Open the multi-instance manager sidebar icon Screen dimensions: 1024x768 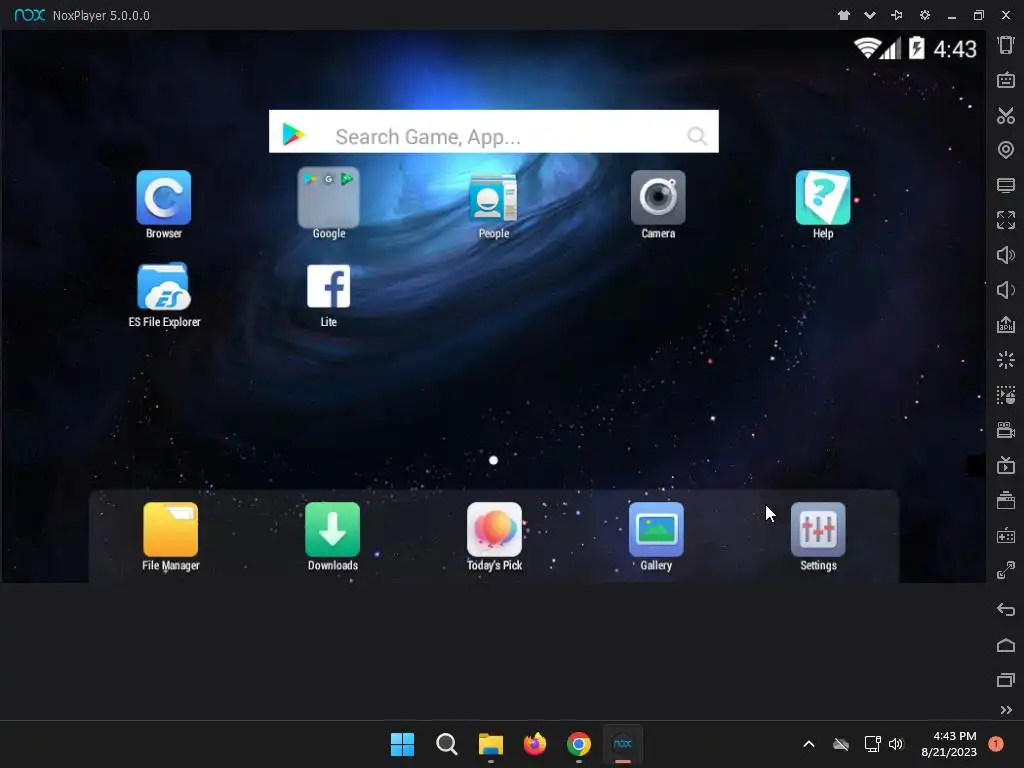point(1006,501)
